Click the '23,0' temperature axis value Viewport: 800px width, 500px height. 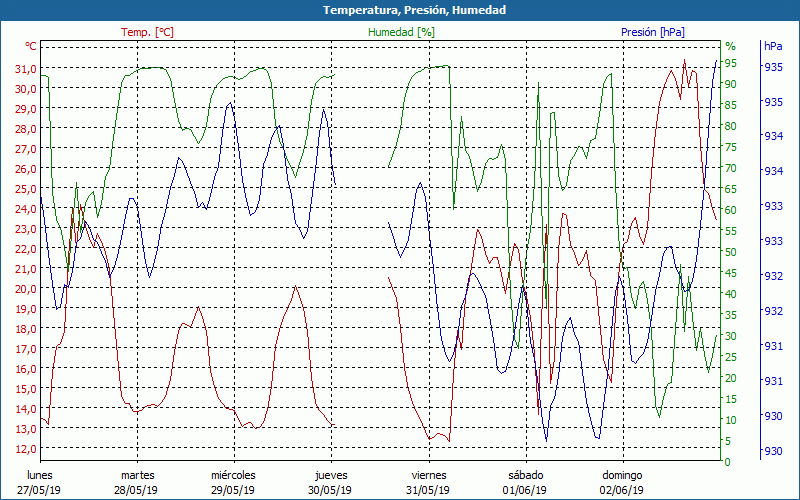tap(26, 229)
